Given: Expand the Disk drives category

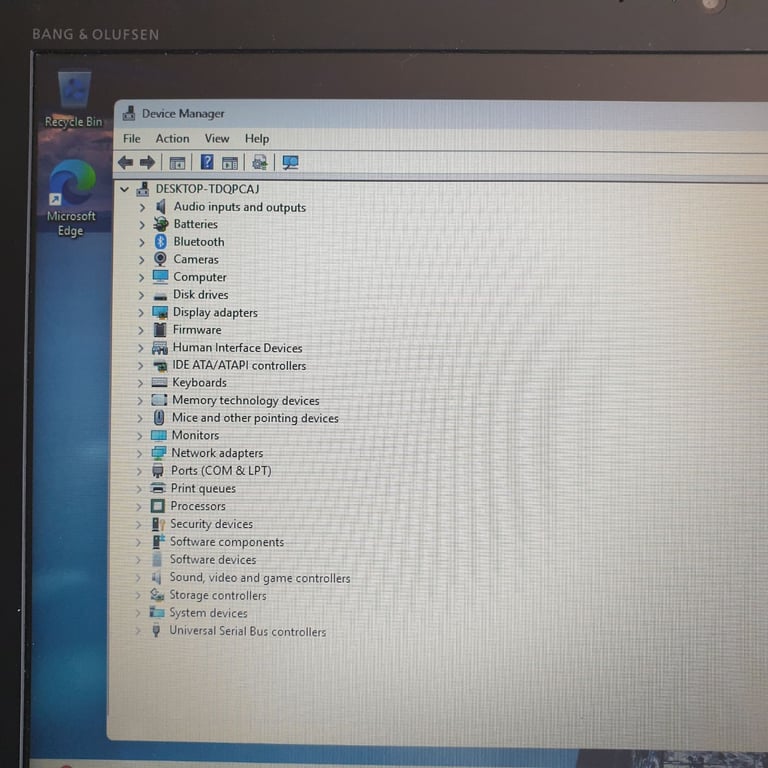Looking at the screenshot, I should click(141, 295).
